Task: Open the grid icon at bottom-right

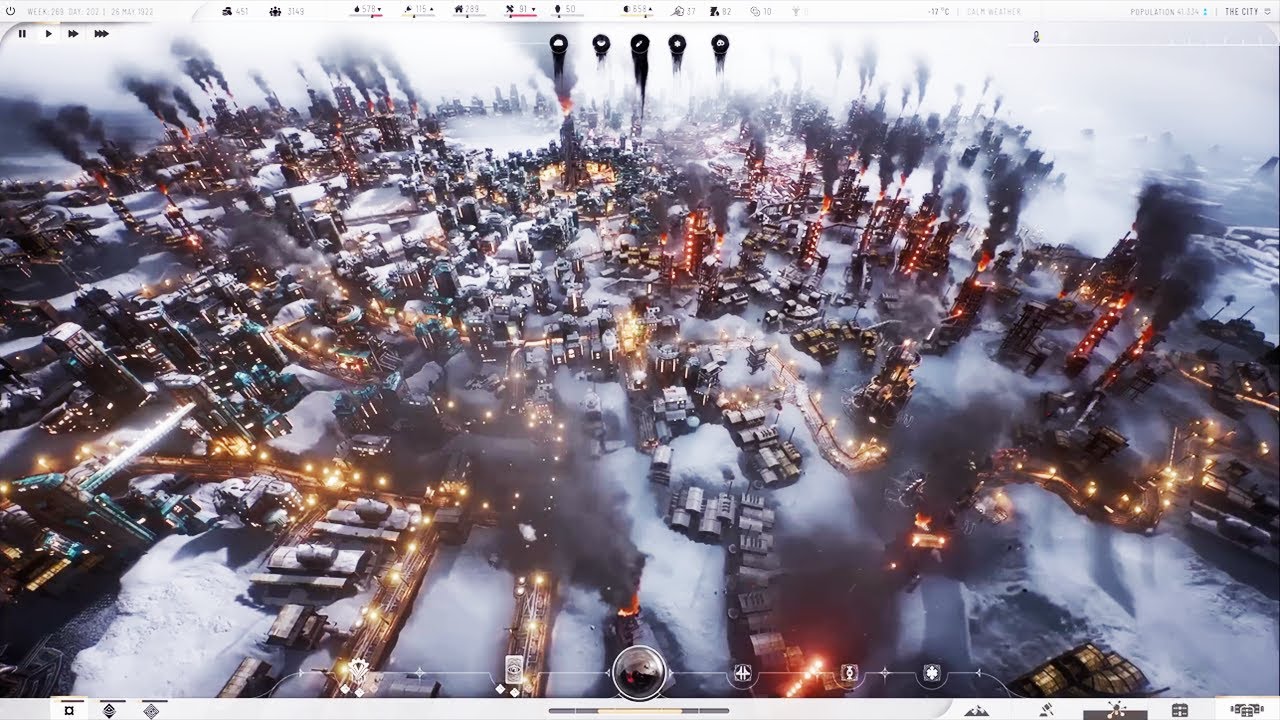Action: coord(1180,710)
